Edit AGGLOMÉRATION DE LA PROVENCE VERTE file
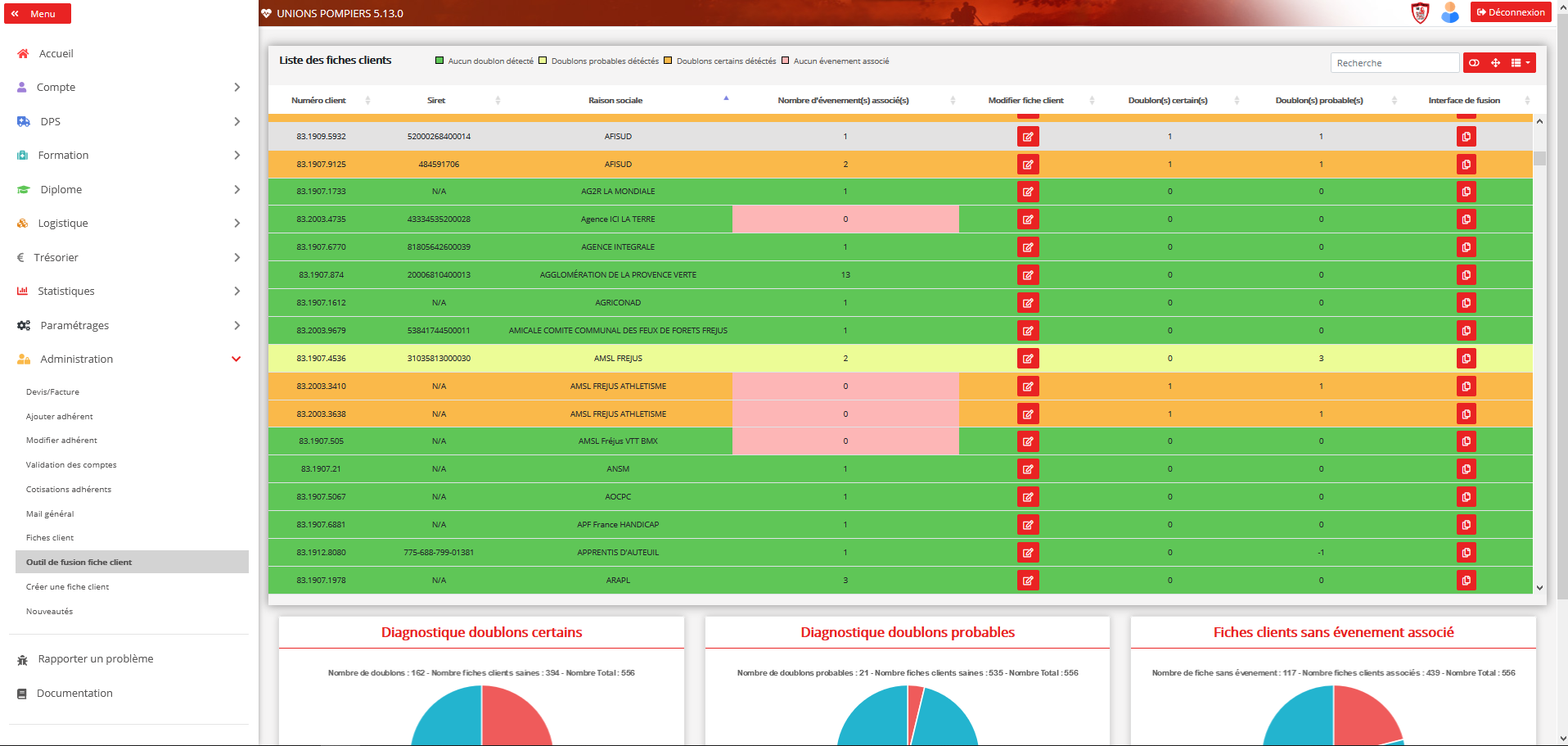 point(1028,275)
